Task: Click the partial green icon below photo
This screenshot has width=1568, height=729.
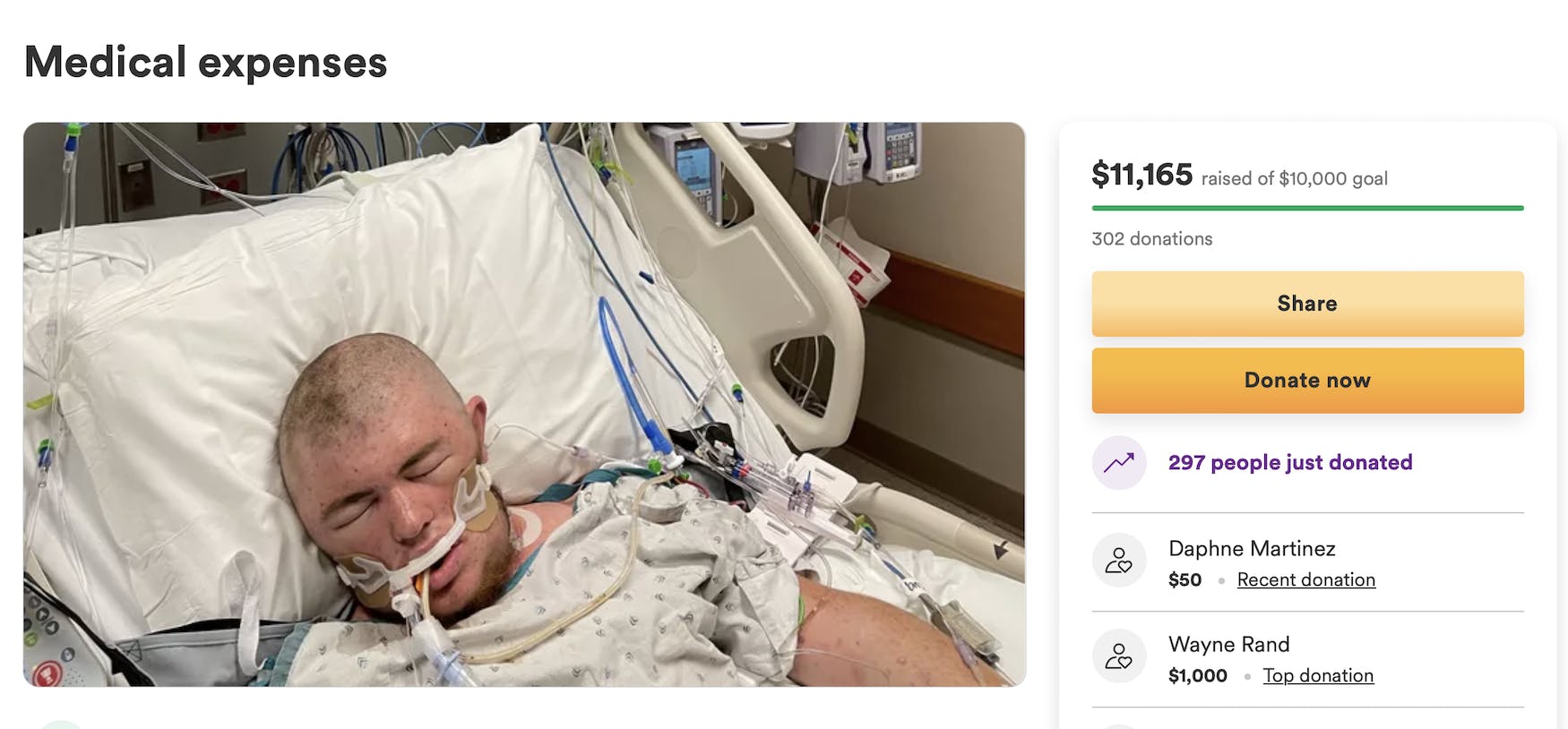Action: tap(63, 724)
